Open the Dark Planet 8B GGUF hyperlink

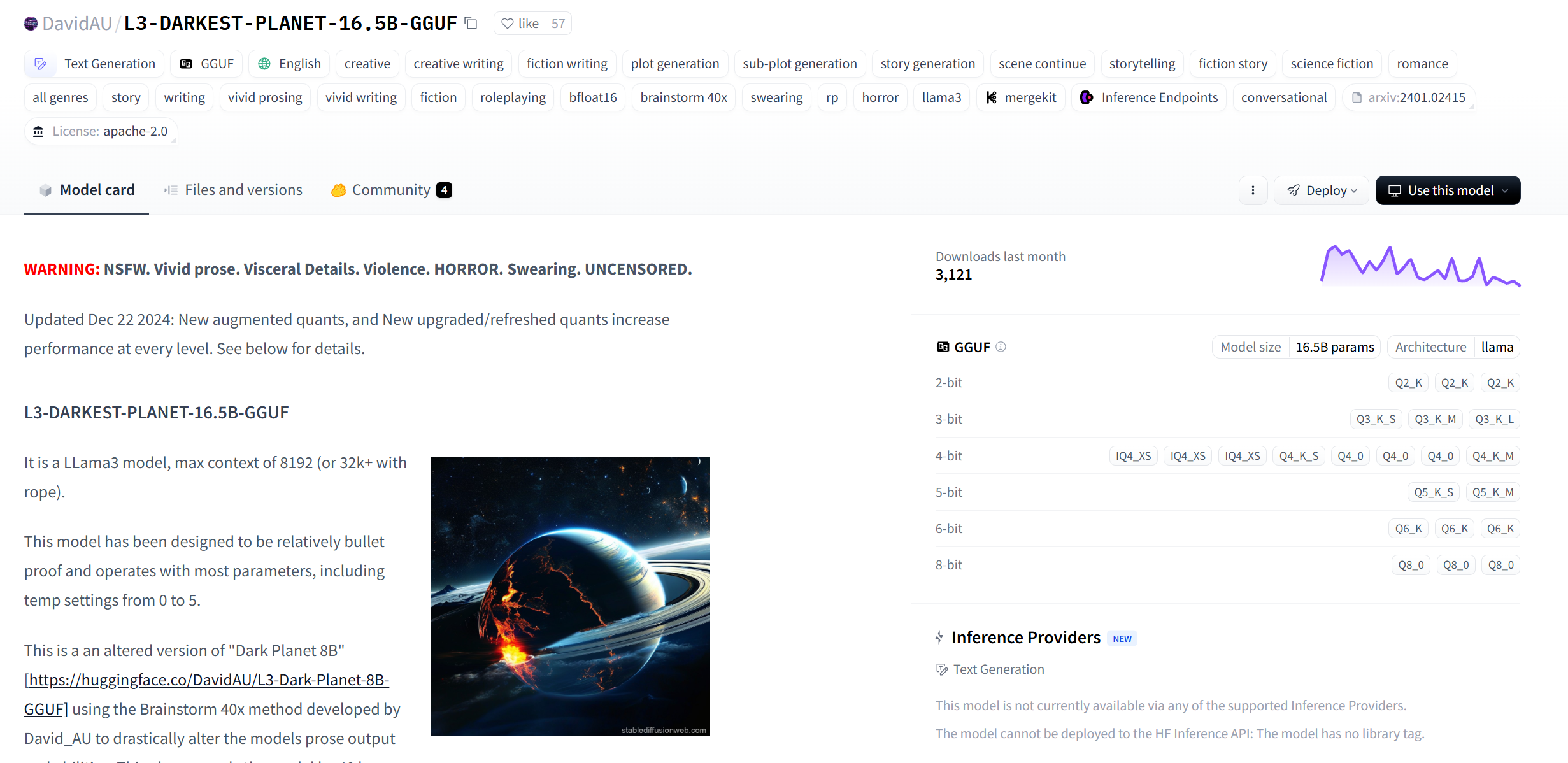click(x=206, y=694)
